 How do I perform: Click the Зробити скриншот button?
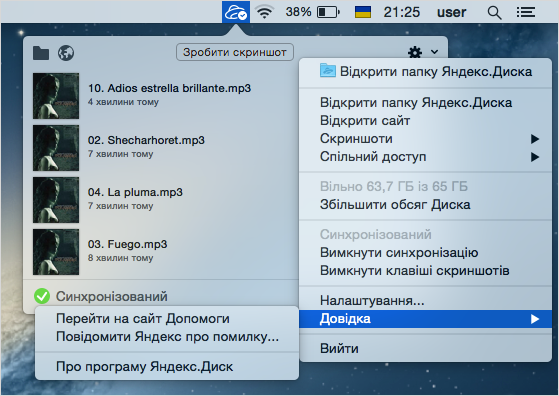click(235, 52)
